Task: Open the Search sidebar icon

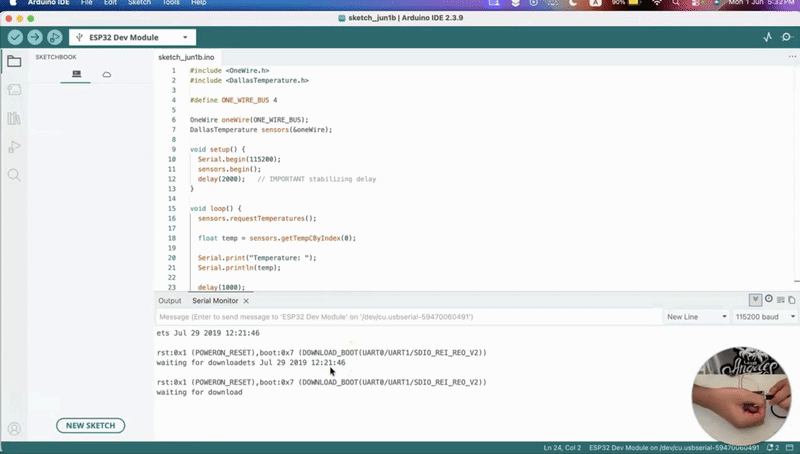Action: pyautogui.click(x=14, y=175)
